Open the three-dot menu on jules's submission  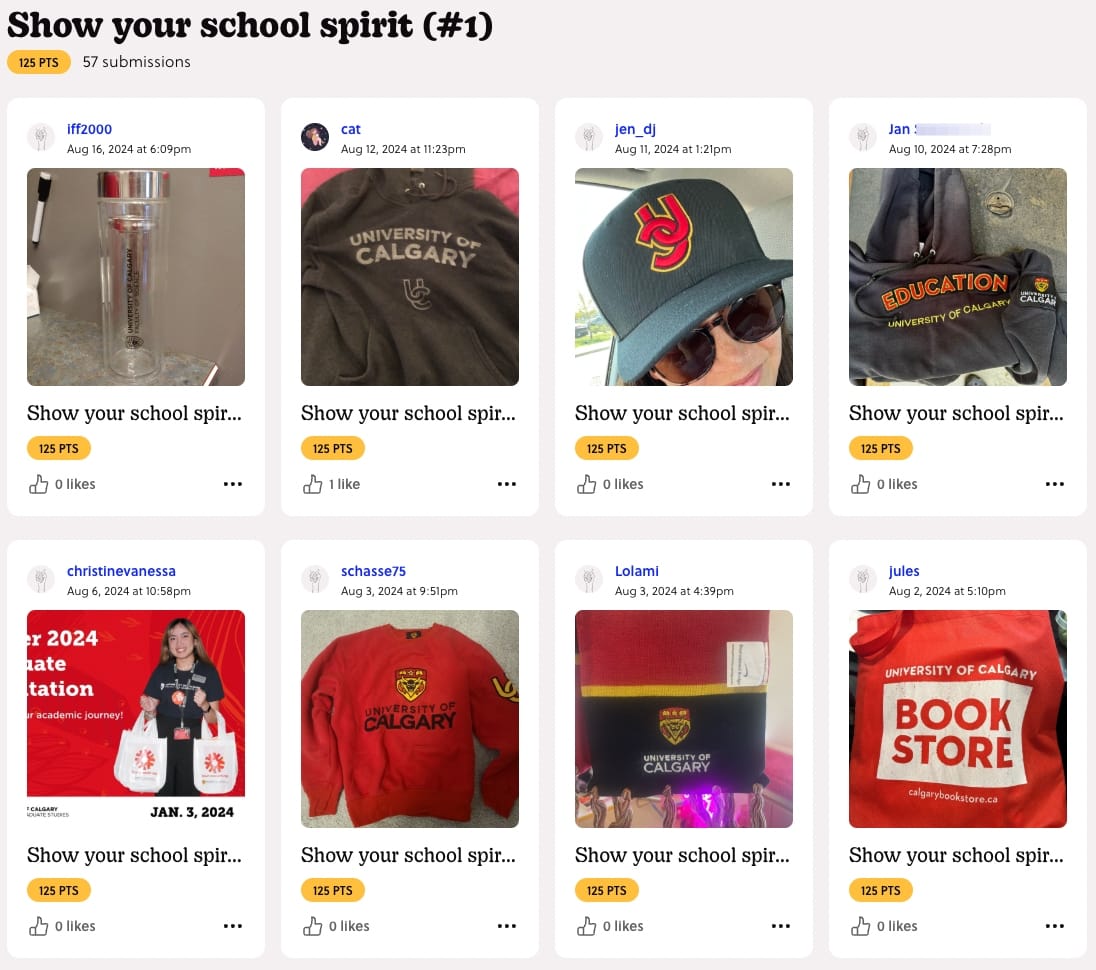click(1055, 926)
